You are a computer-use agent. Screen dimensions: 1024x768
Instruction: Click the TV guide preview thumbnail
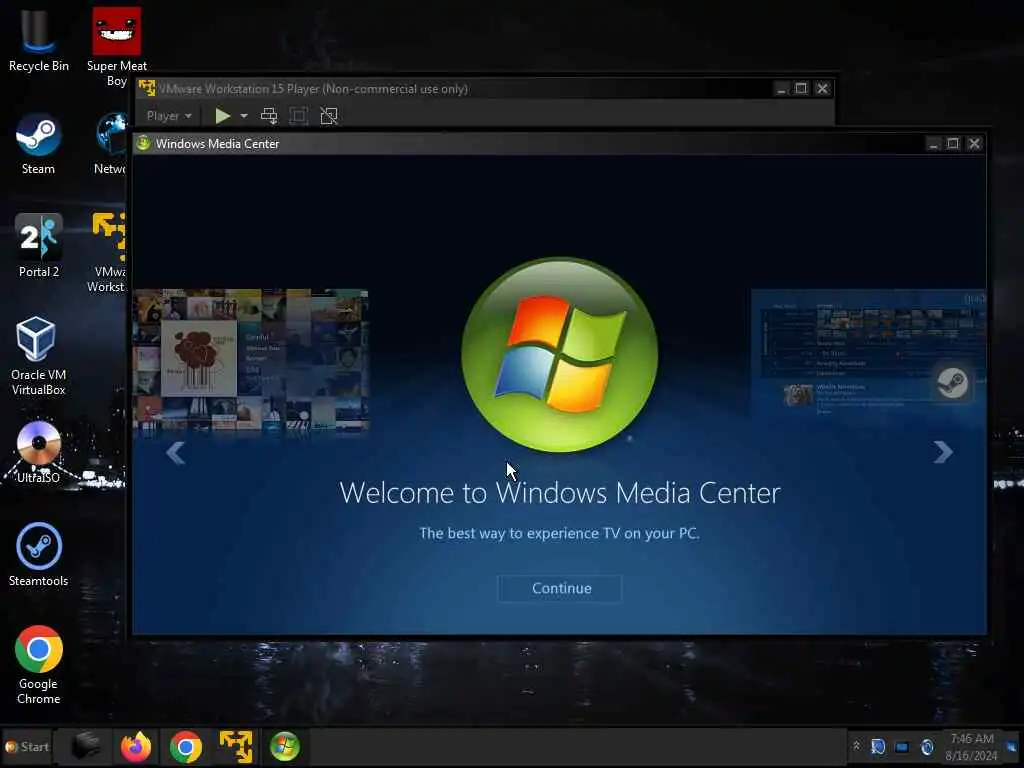click(x=869, y=356)
